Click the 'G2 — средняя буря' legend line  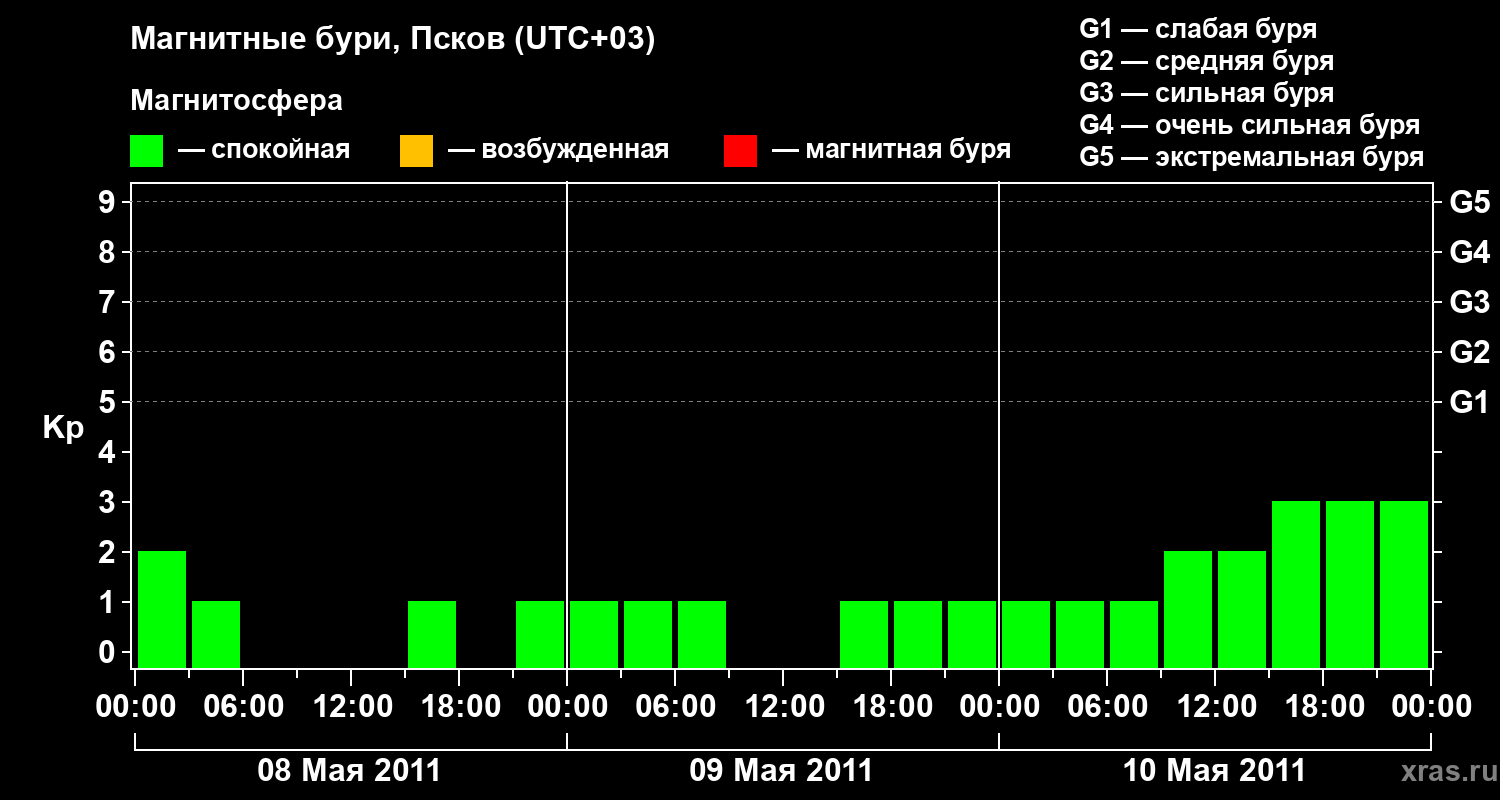pos(1207,61)
